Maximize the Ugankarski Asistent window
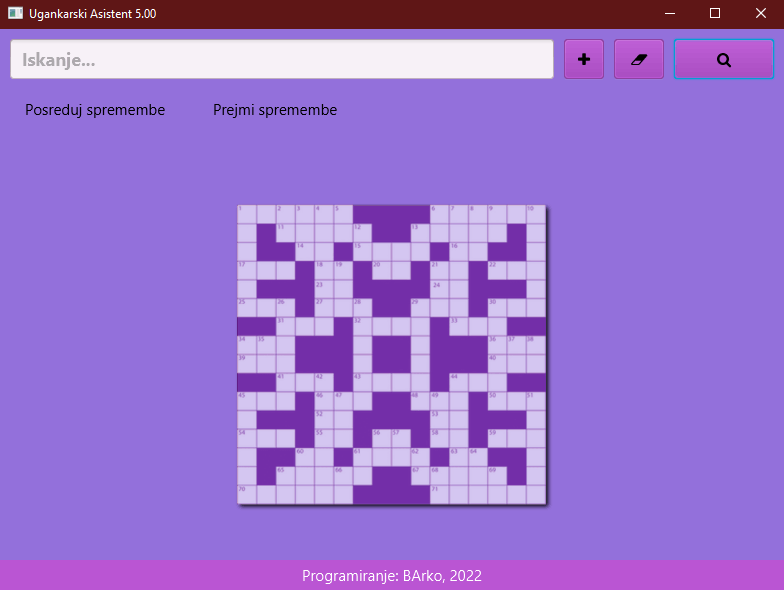784x590 pixels. 714,14
